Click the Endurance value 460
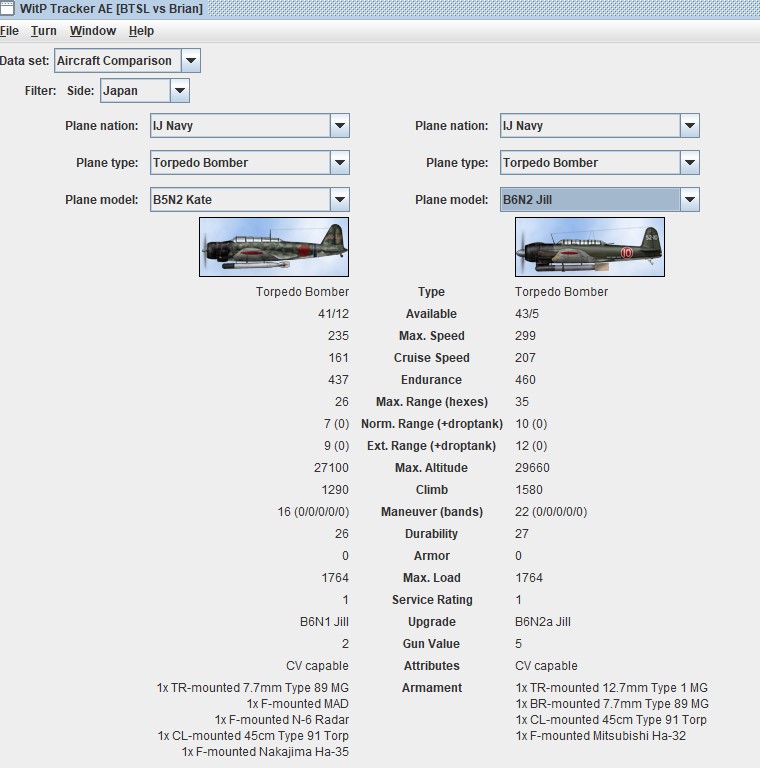Screen dimensions: 760x768 tap(525, 380)
